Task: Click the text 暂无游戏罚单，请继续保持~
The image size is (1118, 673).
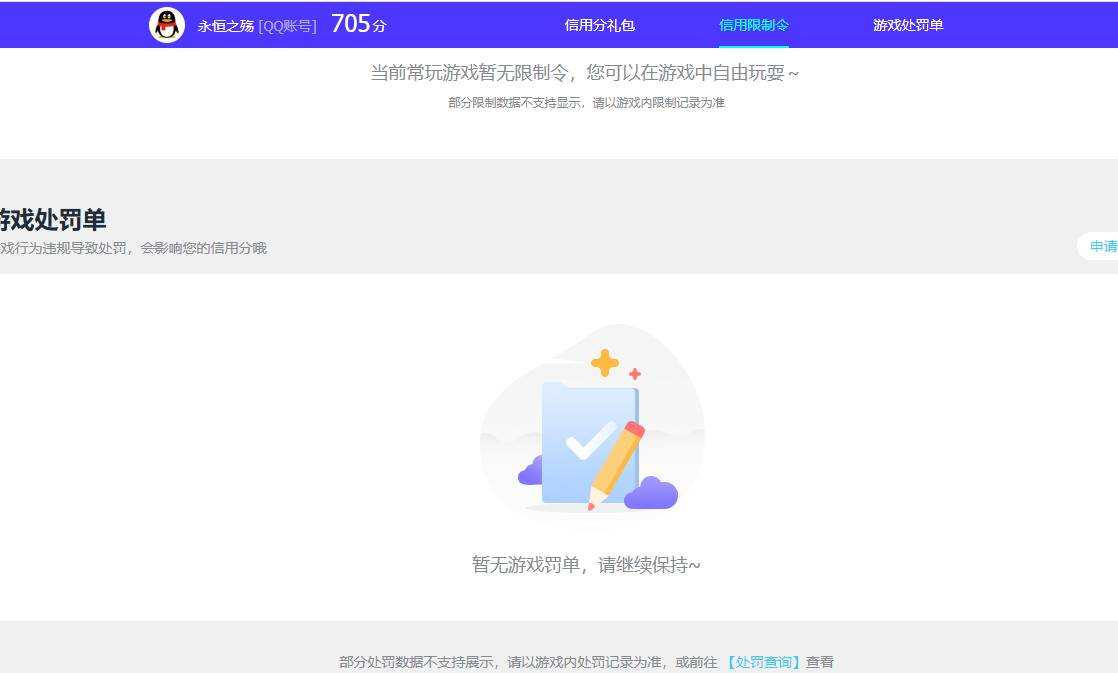Action: coord(586,565)
